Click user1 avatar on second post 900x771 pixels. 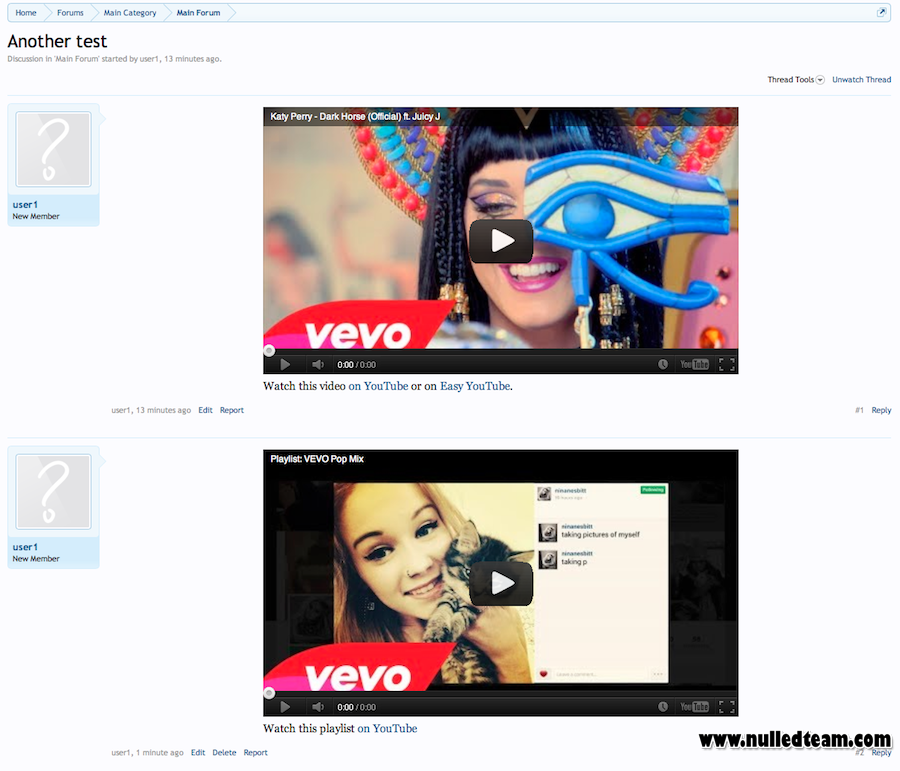tap(53, 492)
